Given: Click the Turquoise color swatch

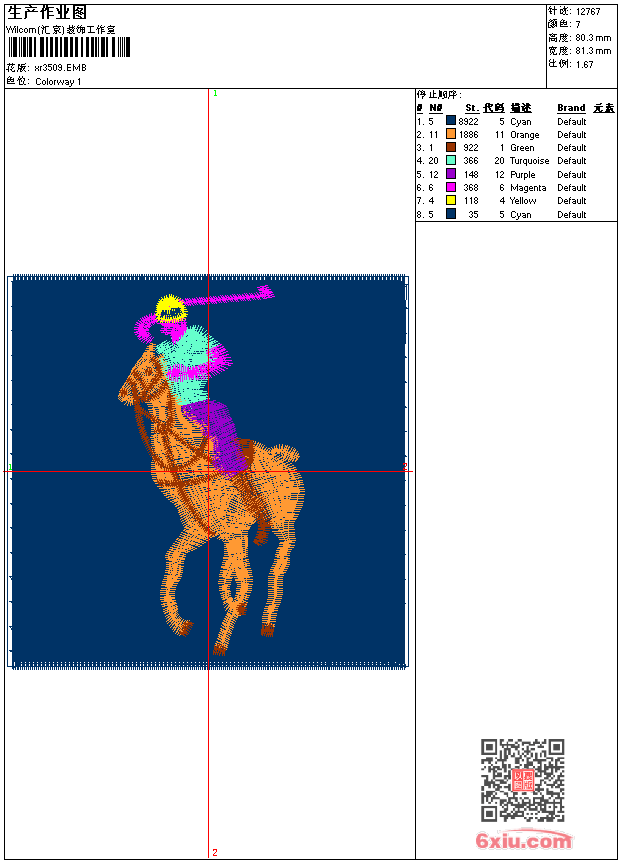Looking at the screenshot, I should click(451, 160).
